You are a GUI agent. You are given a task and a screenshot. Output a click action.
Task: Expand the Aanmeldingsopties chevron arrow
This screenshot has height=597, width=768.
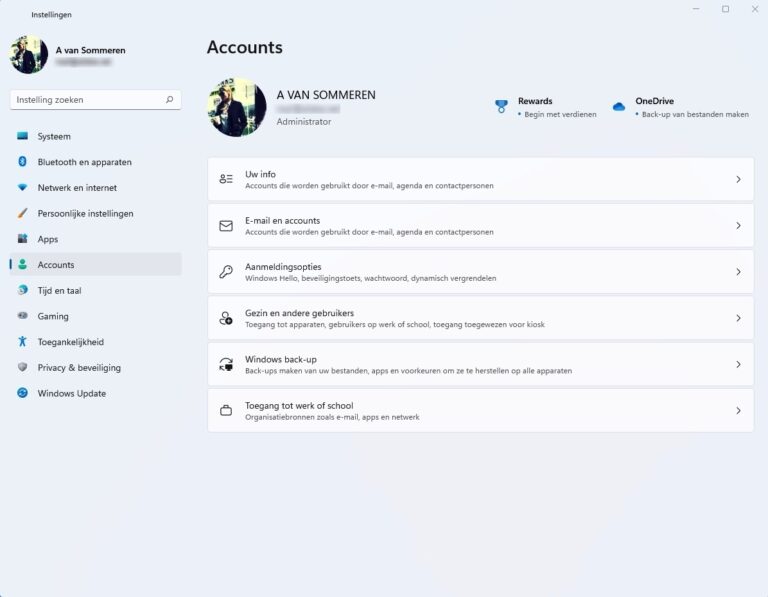pyautogui.click(x=738, y=272)
